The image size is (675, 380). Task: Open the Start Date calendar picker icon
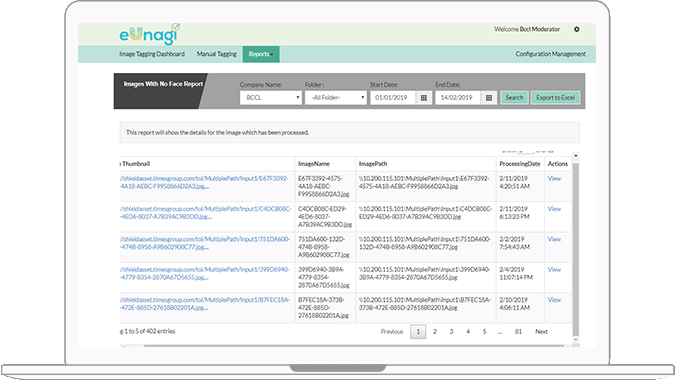tap(424, 98)
